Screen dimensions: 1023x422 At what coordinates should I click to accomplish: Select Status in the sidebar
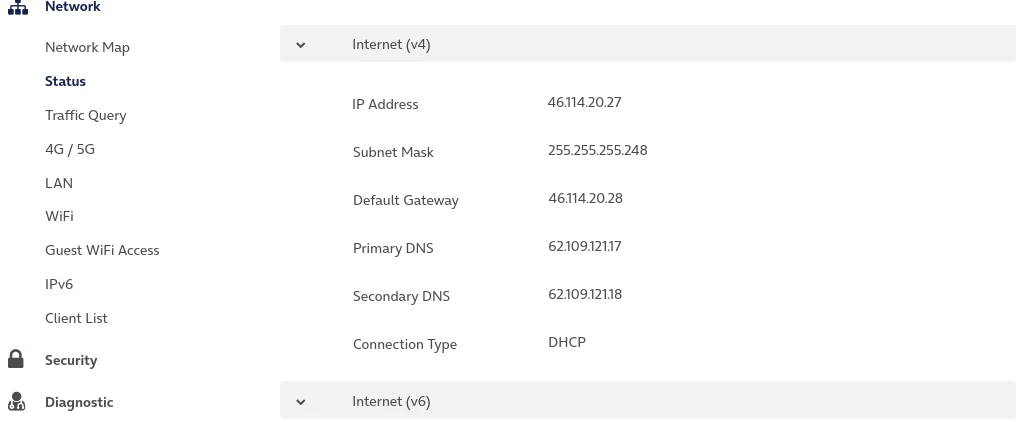[65, 81]
